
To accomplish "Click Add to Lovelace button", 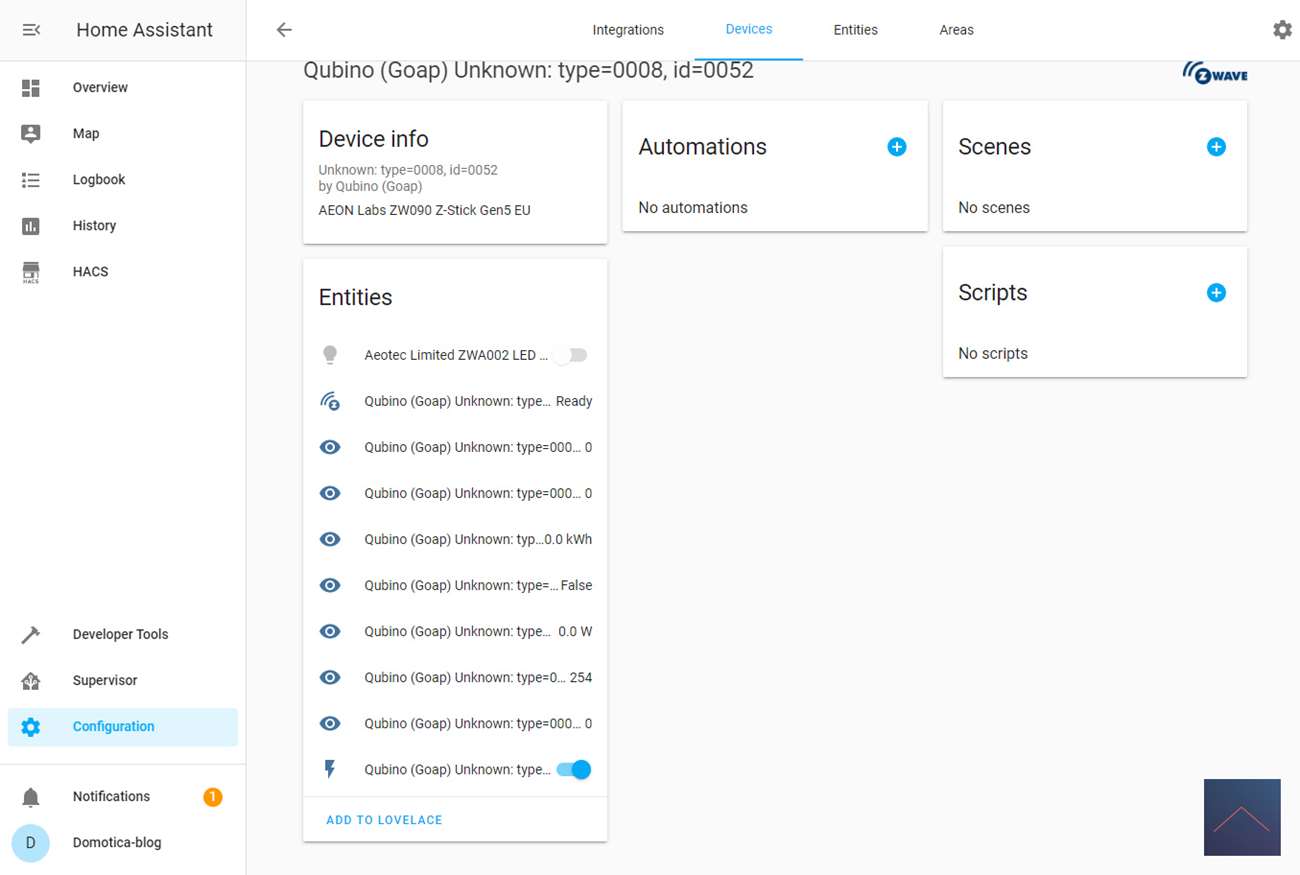I will 384,820.
